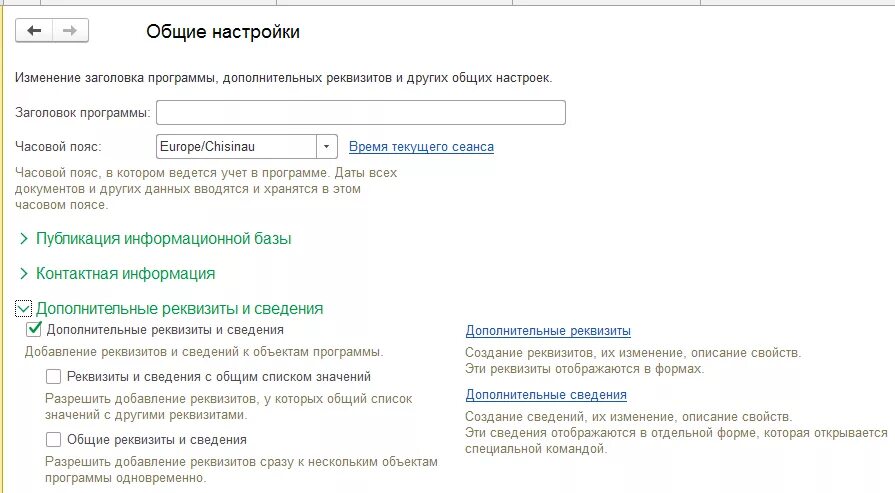895x493 pixels.
Task: Click the Общие реквизиты и сведения checkbox label
Action: pyautogui.click(x=157, y=439)
